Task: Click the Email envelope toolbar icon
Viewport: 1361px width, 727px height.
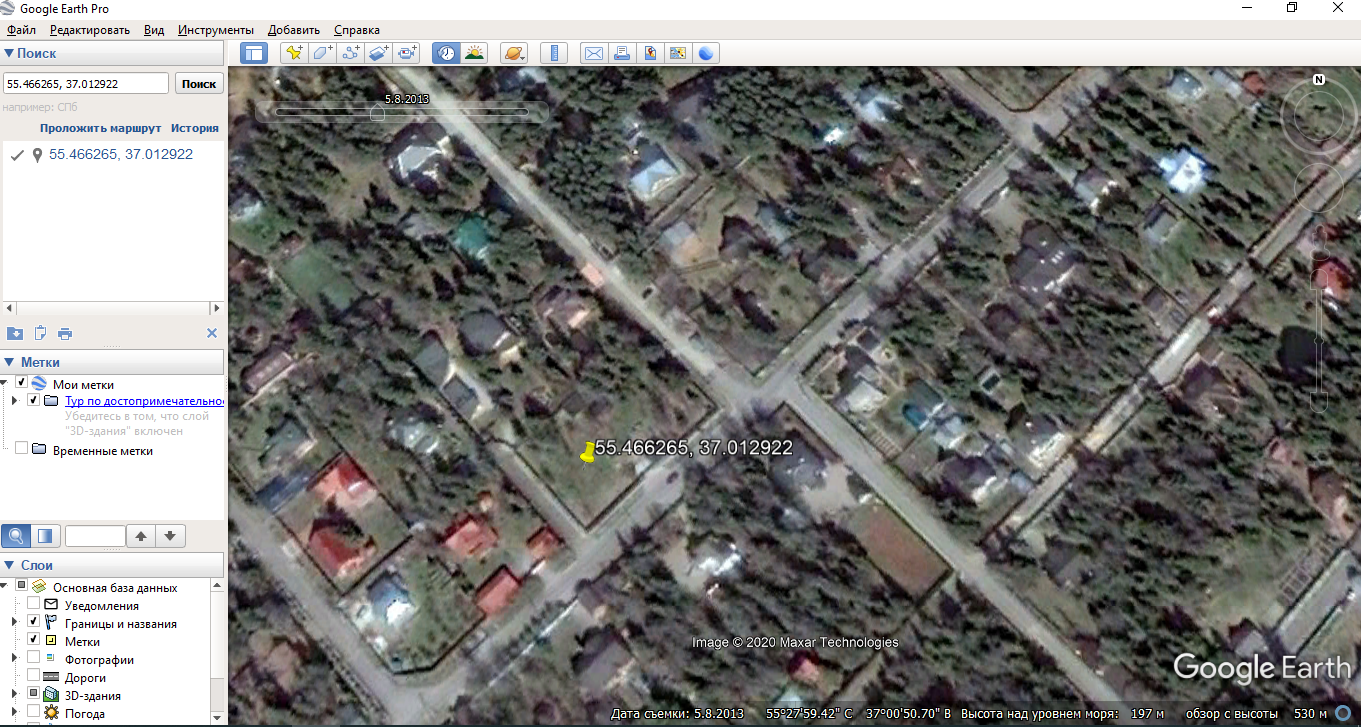Action: point(594,53)
